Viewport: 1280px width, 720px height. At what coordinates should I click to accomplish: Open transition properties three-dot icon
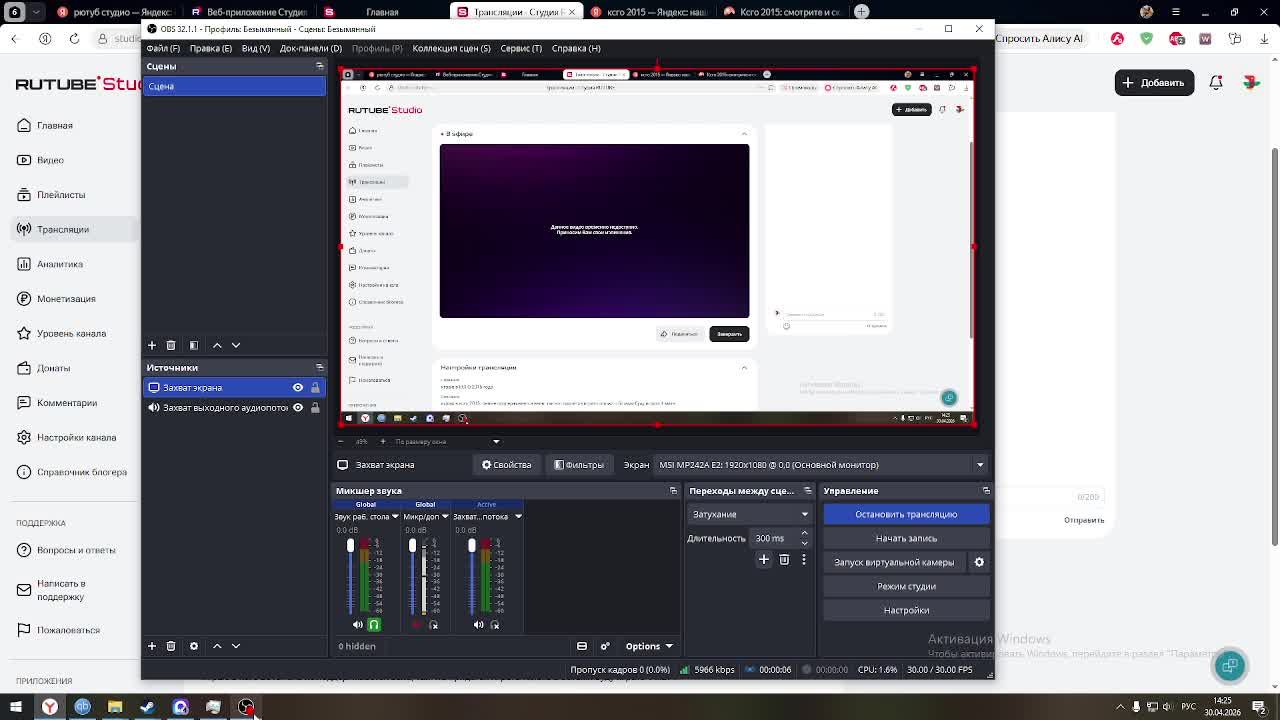[804, 560]
